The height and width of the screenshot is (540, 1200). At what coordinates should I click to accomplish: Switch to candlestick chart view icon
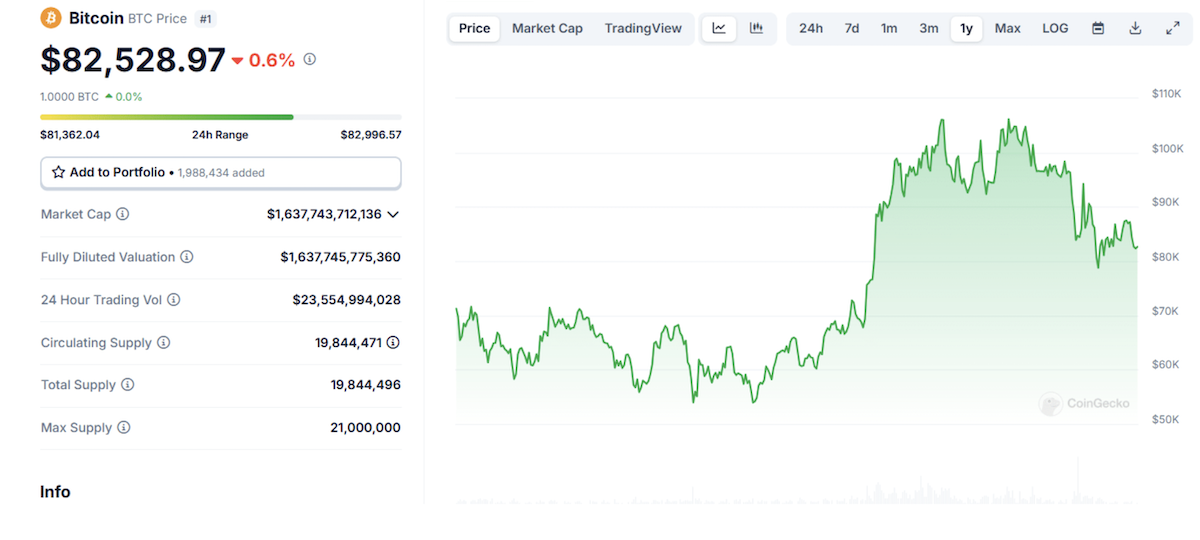click(x=756, y=28)
